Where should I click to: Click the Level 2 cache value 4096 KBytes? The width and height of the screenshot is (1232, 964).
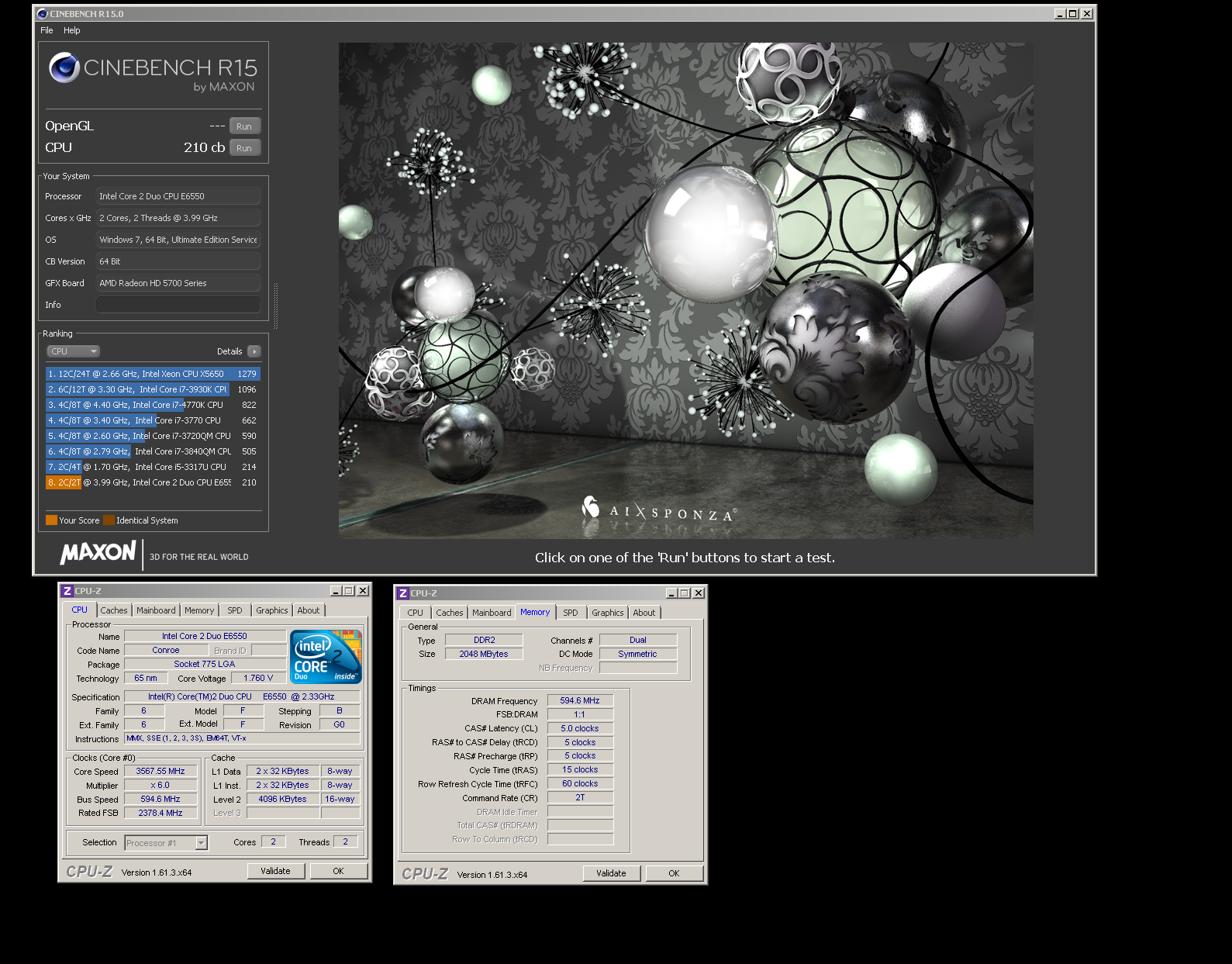pyautogui.click(x=283, y=799)
